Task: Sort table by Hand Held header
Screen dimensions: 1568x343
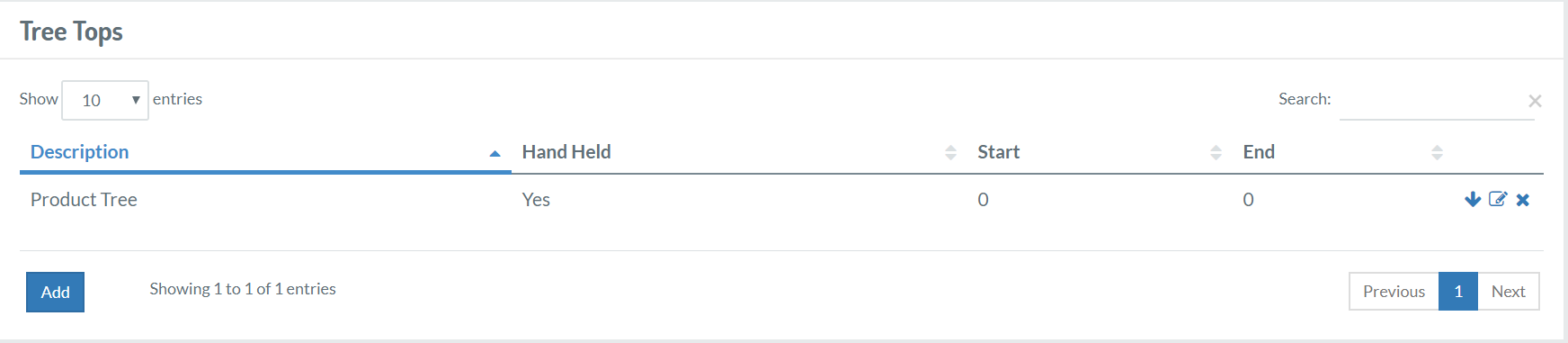Action: tap(566, 152)
